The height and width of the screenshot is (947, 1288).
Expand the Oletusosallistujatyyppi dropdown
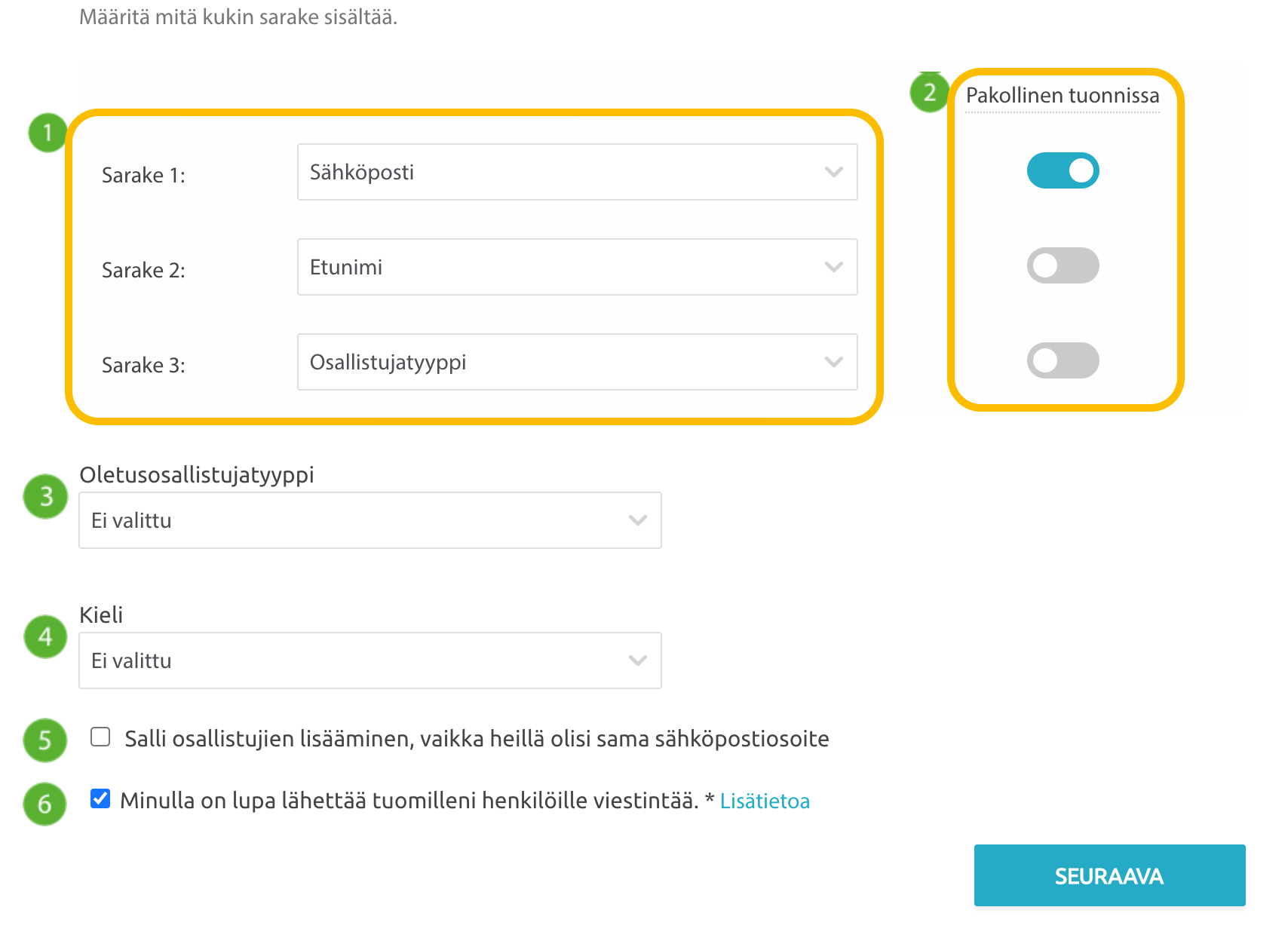pos(370,520)
